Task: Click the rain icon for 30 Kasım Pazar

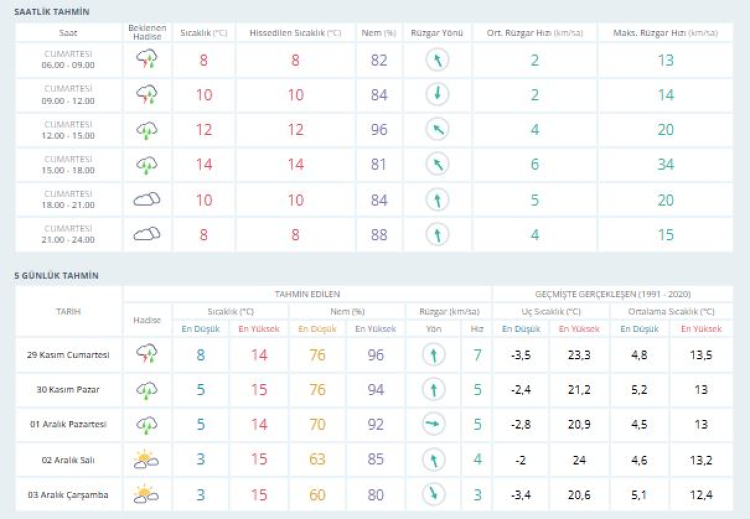Action: click(x=147, y=390)
